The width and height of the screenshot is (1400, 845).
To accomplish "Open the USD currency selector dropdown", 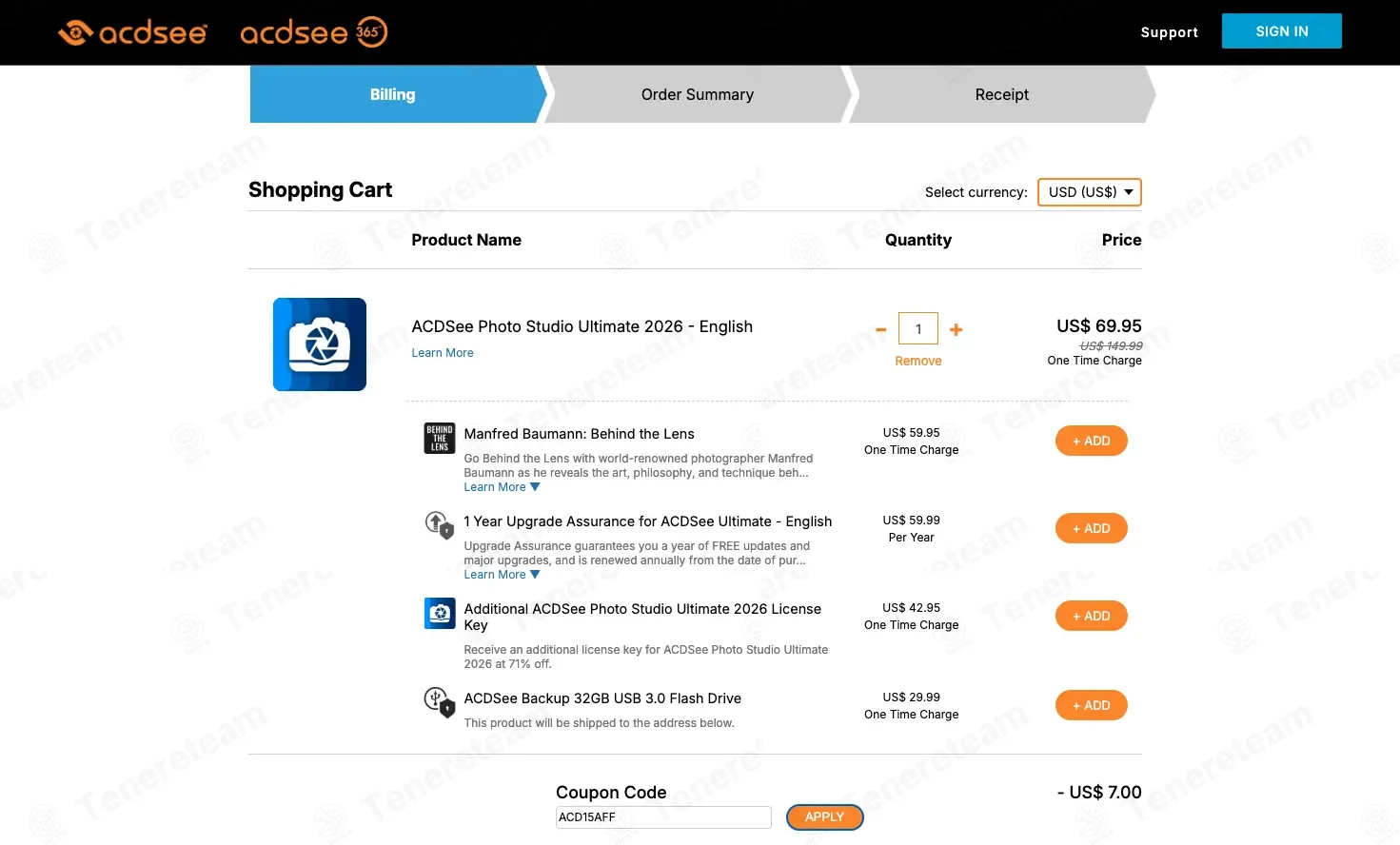I will click(x=1090, y=192).
